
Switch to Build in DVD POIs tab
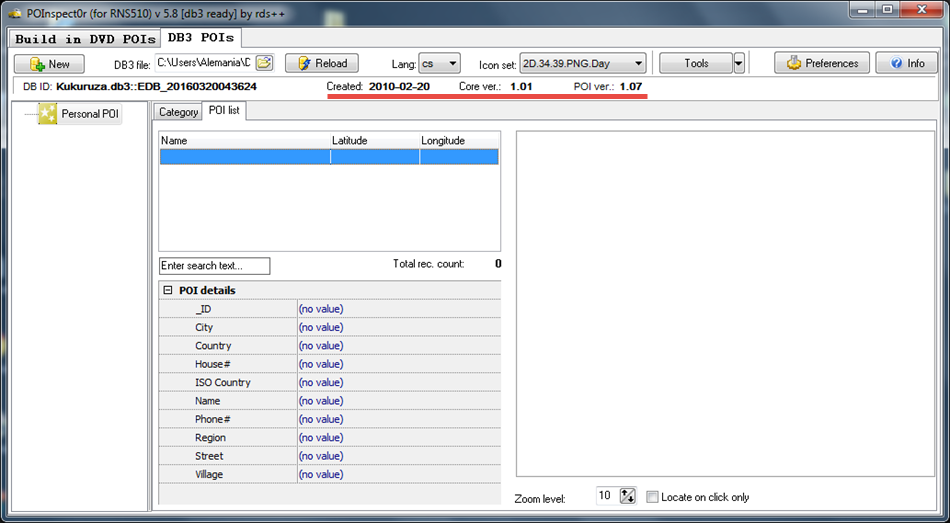85,39
